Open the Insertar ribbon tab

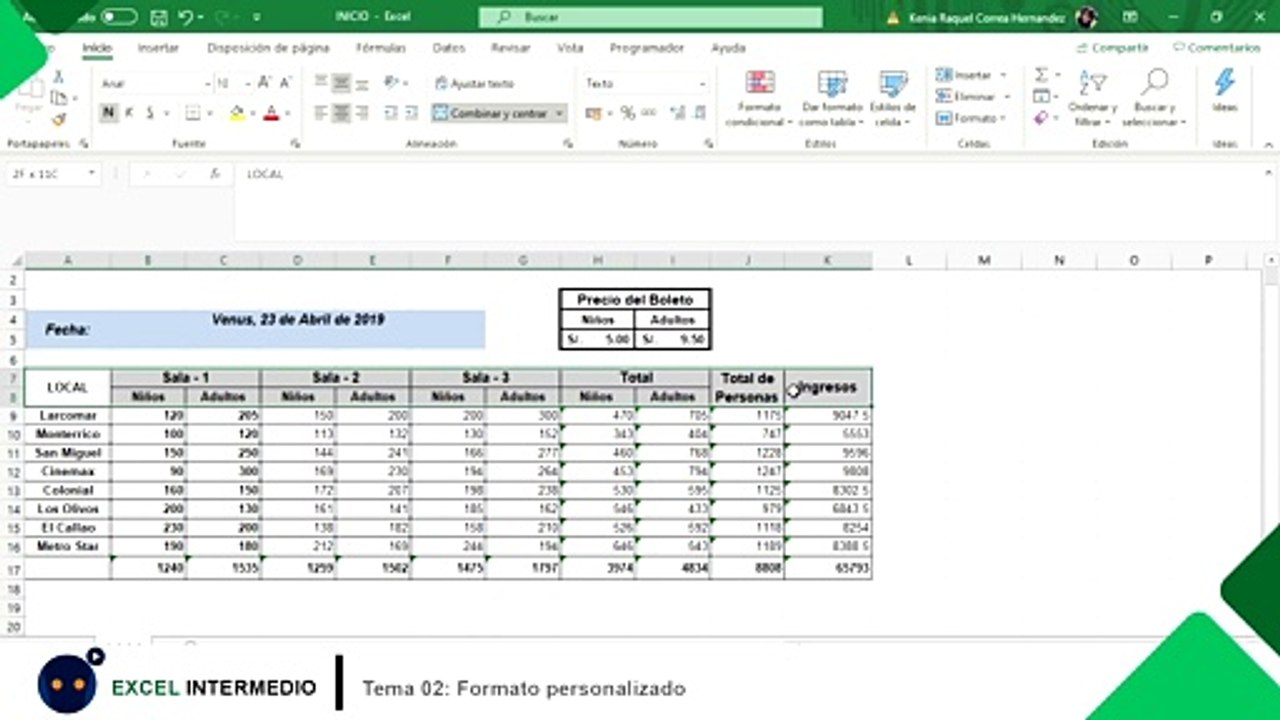pos(158,48)
